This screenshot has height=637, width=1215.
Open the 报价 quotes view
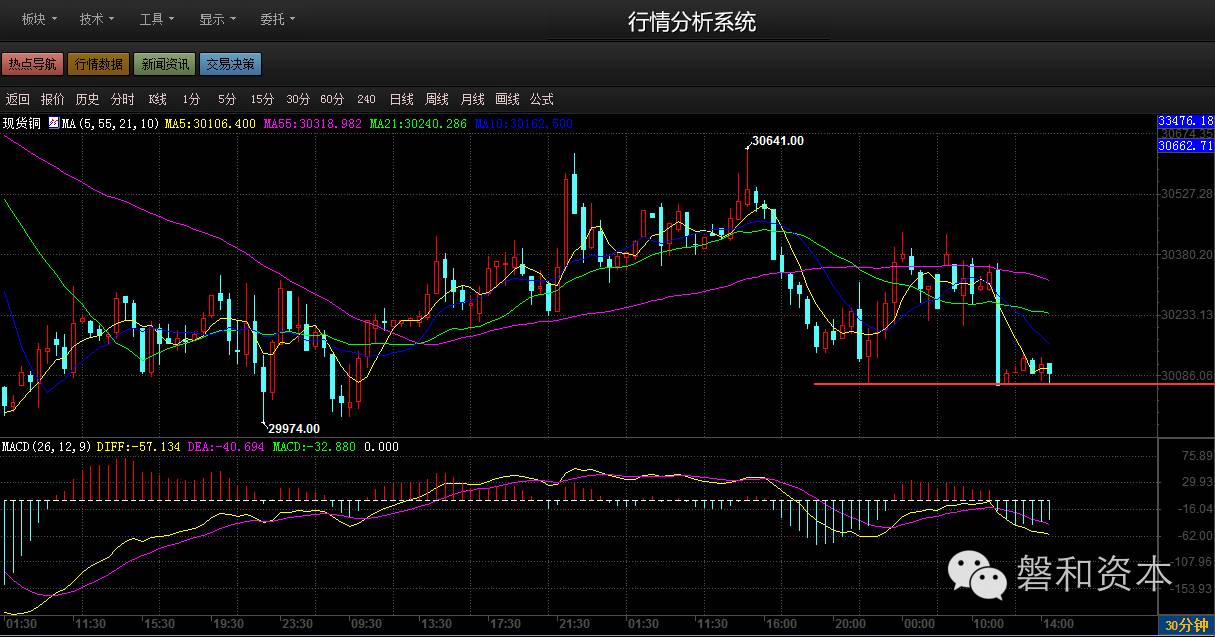click(x=53, y=99)
